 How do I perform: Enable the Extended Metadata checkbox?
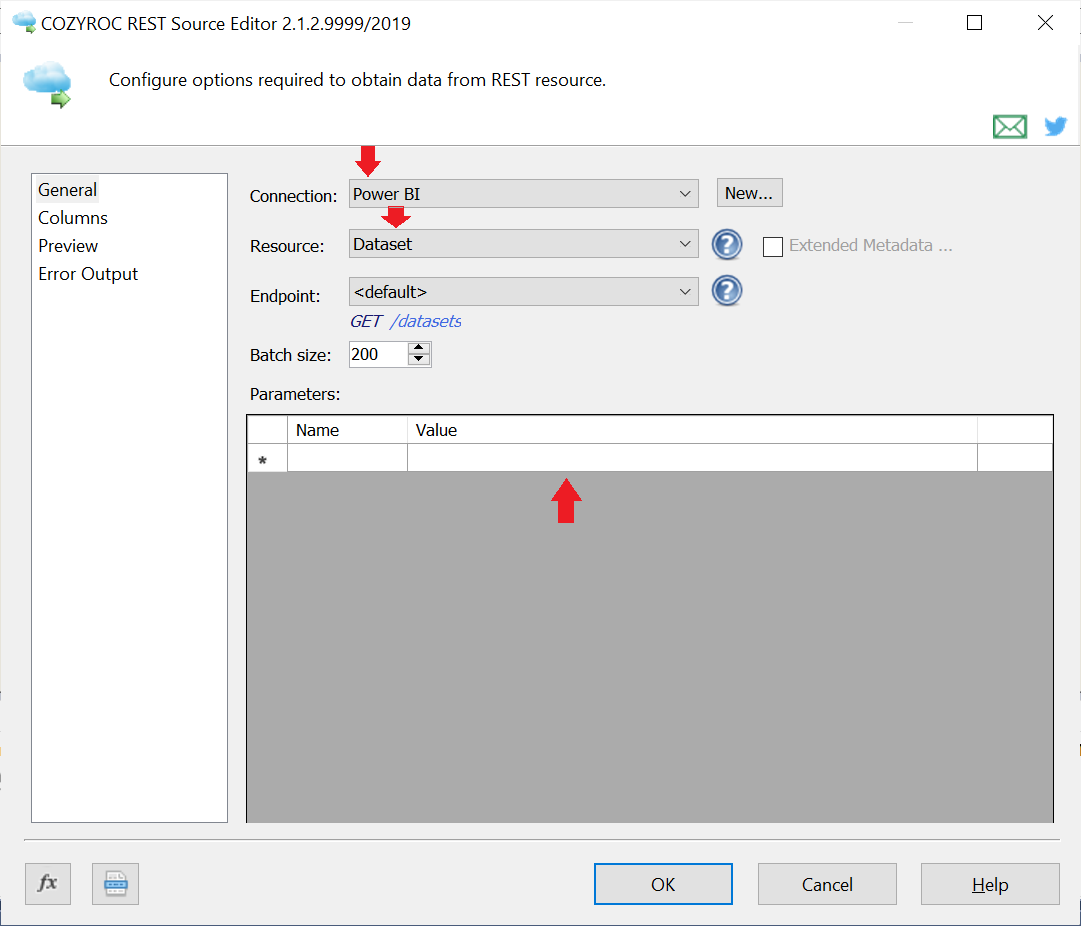point(773,246)
